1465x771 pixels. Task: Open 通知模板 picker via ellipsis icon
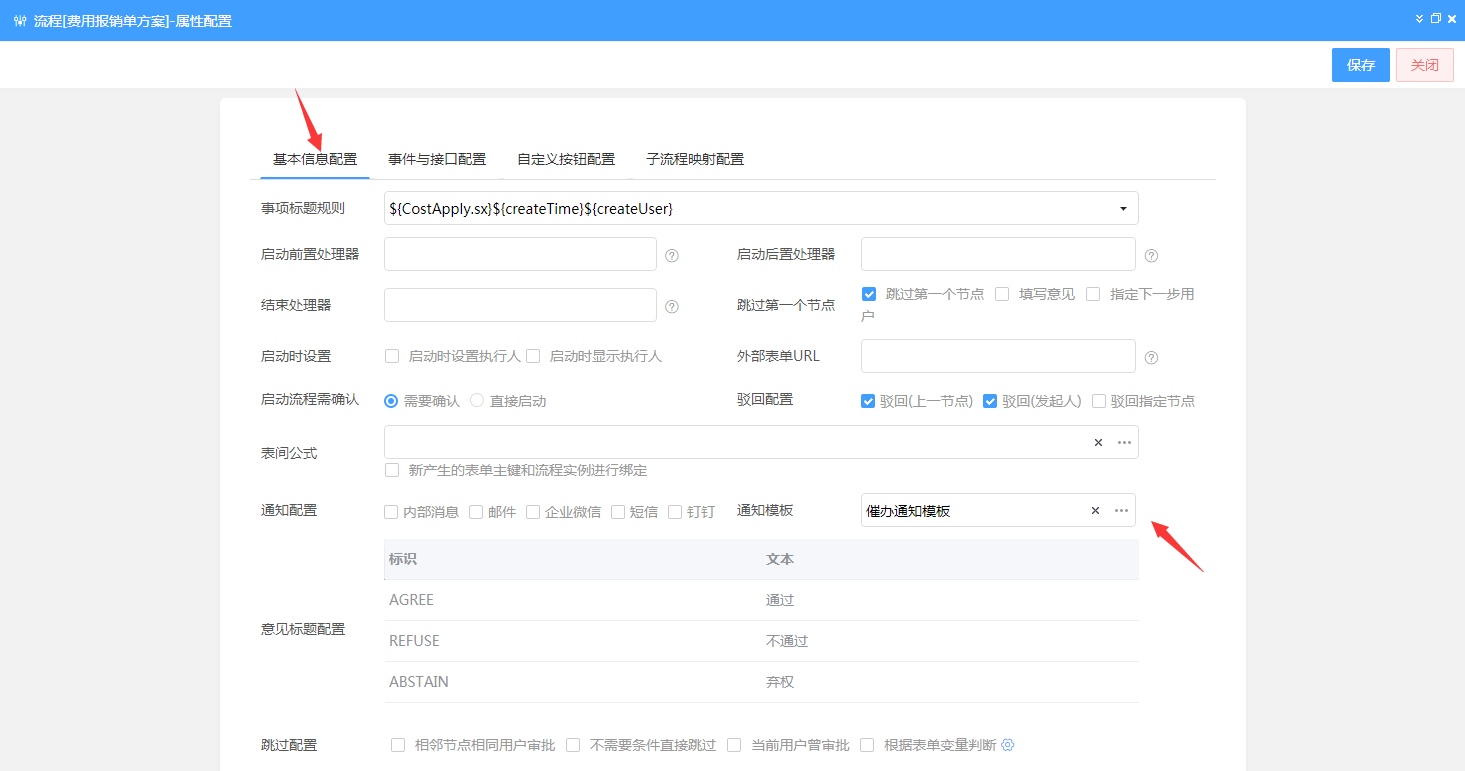coord(1121,510)
